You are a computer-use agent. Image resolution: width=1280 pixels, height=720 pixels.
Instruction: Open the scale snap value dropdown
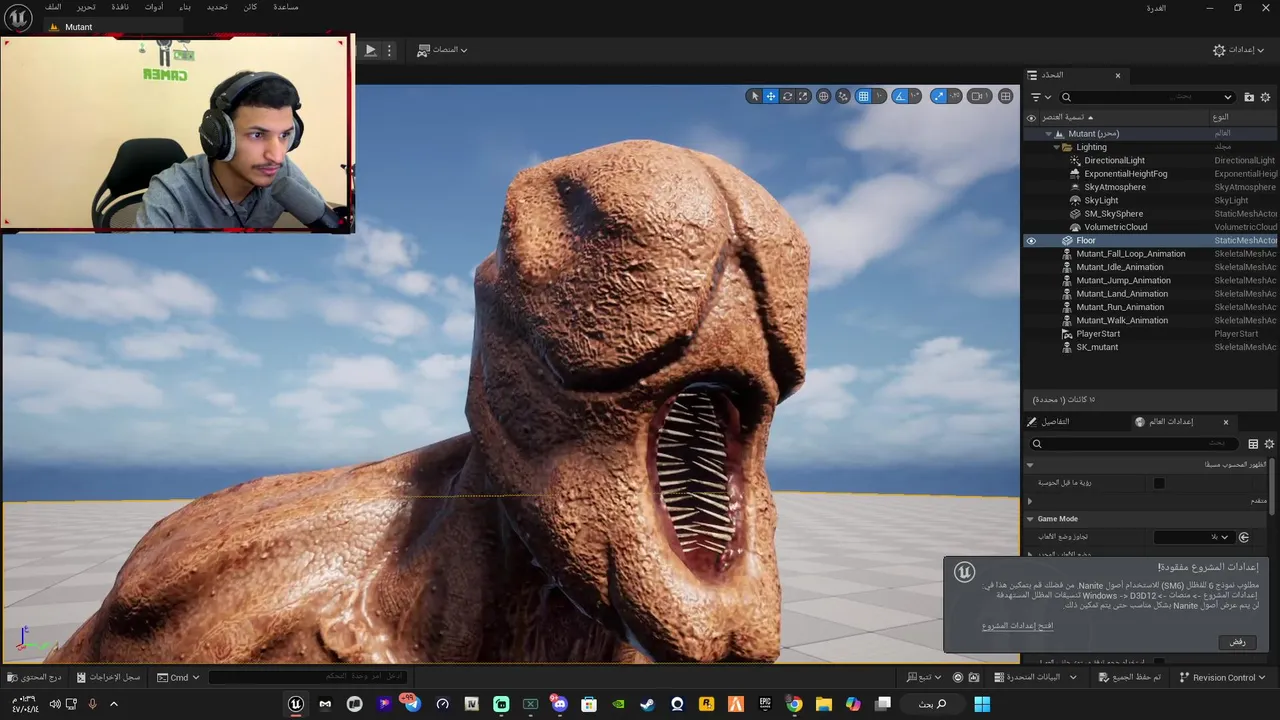[x=954, y=96]
